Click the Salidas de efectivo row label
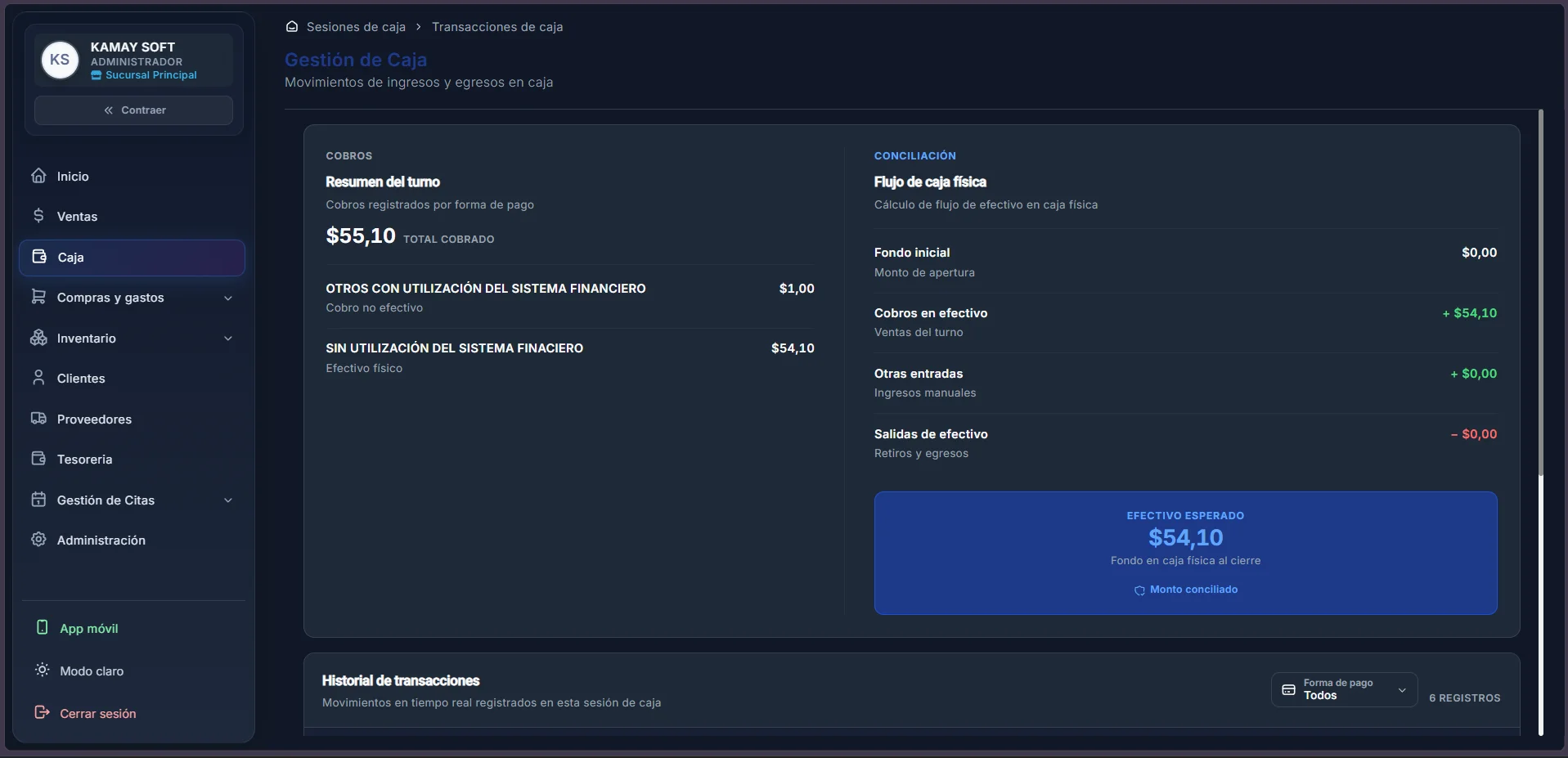1568x758 pixels. click(931, 434)
